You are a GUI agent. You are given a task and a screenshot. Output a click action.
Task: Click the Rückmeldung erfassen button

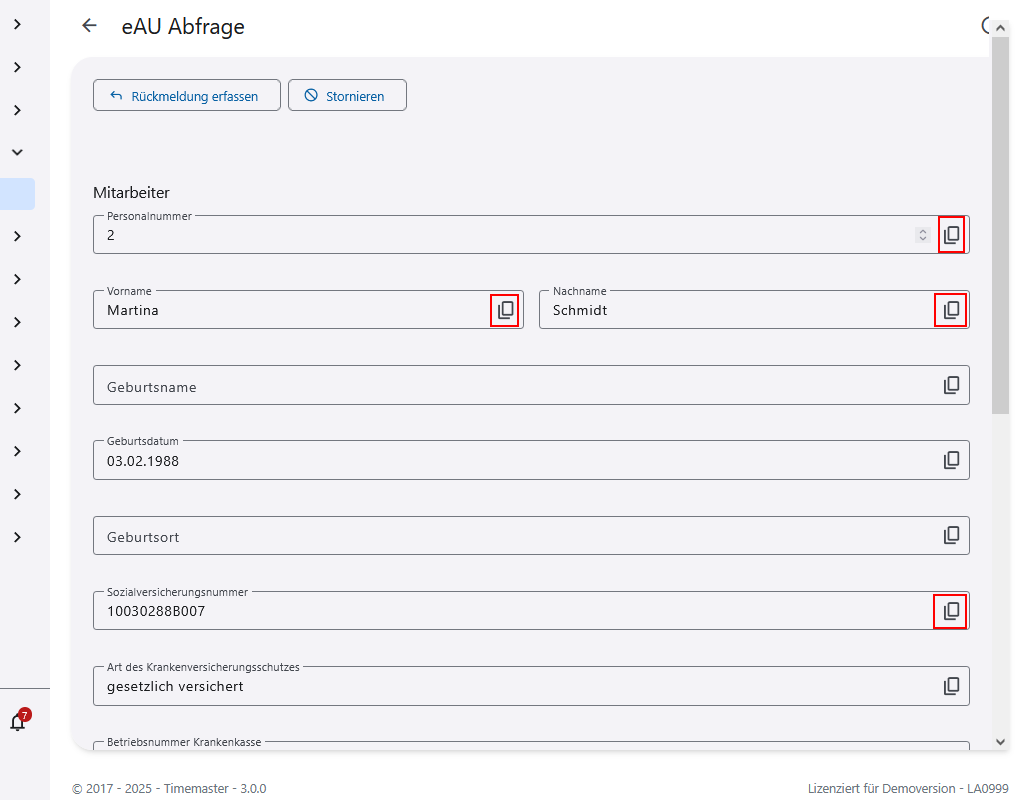coord(186,96)
